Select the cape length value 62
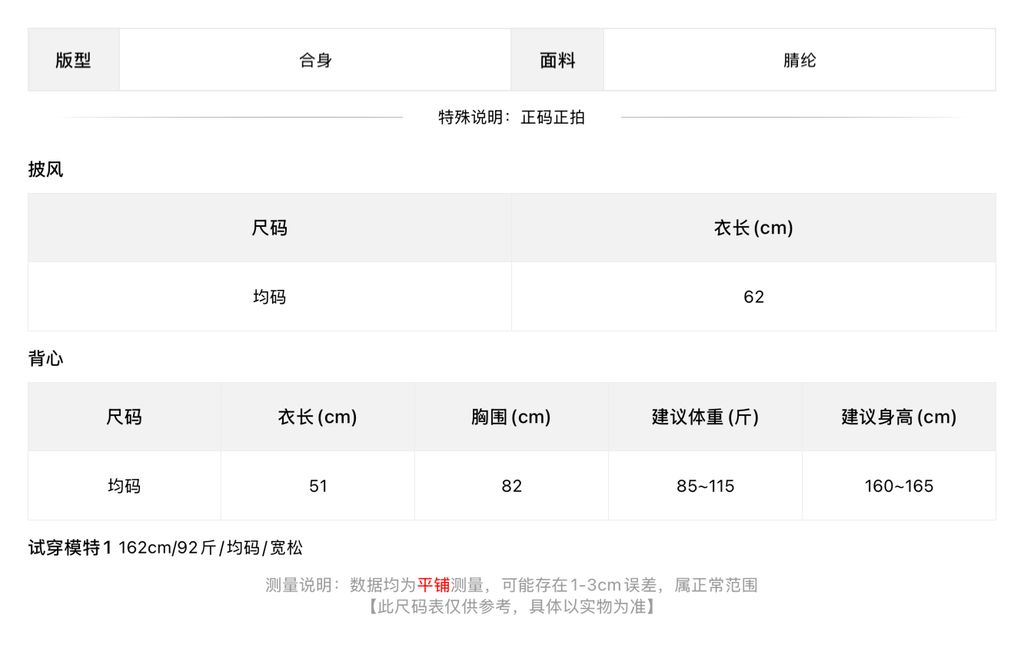 tap(754, 297)
